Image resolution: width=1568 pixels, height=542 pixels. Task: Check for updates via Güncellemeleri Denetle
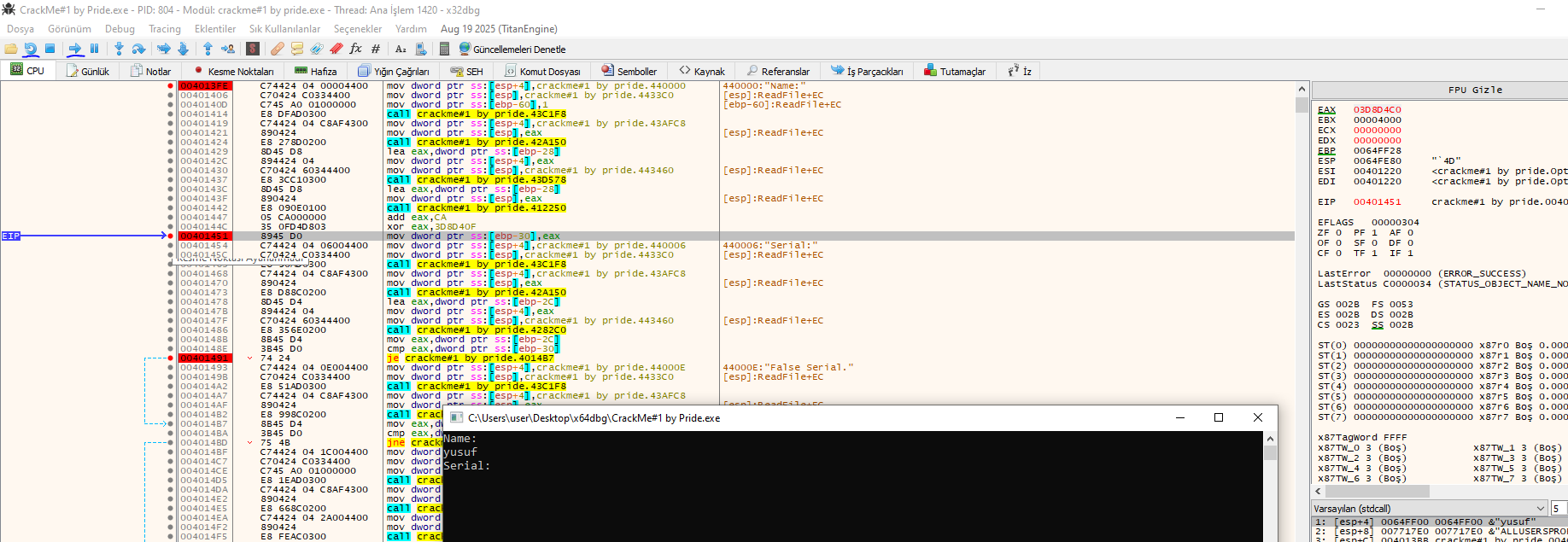512,50
